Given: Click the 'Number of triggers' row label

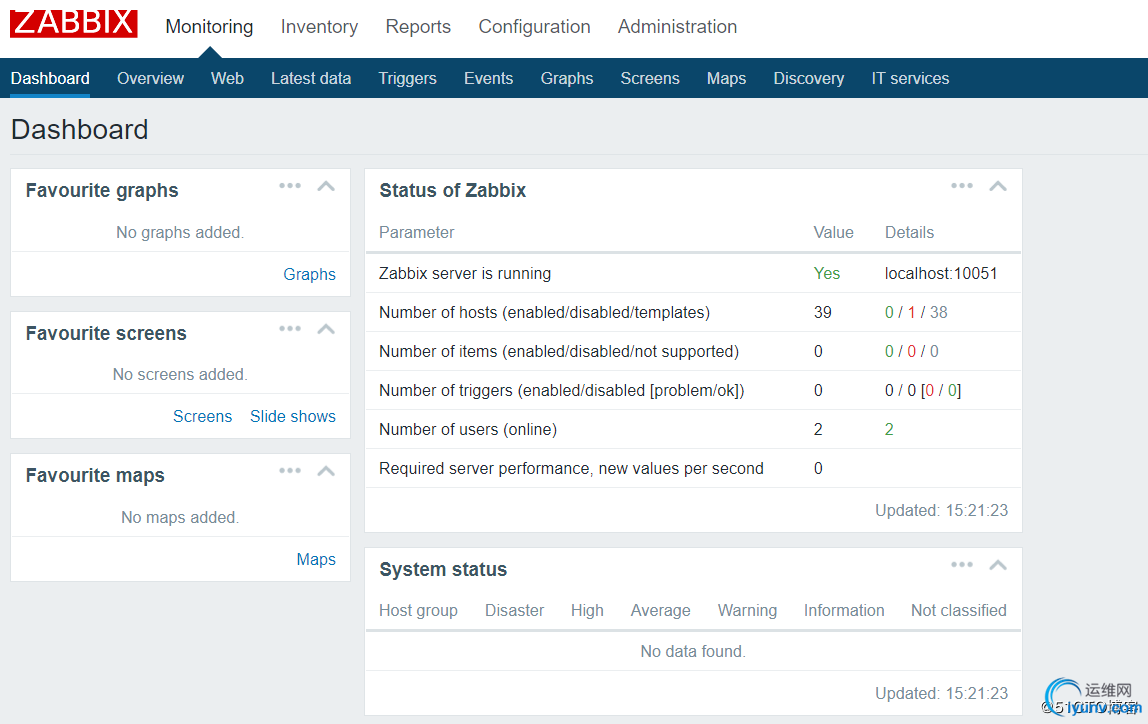Looking at the screenshot, I should (x=562, y=390).
